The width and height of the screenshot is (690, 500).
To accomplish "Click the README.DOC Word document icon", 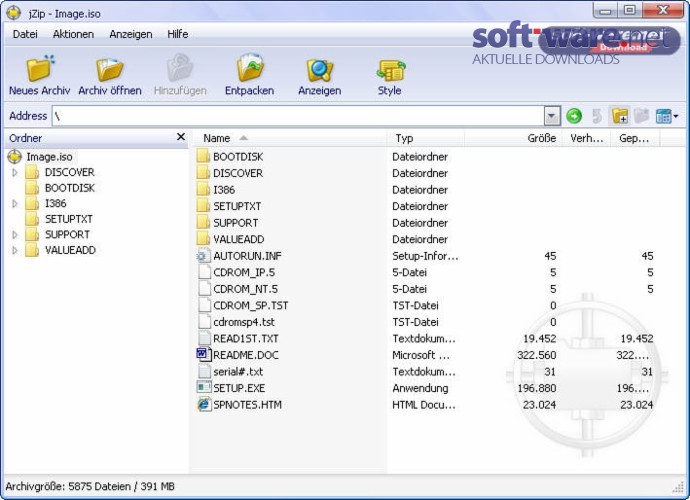I will point(203,355).
